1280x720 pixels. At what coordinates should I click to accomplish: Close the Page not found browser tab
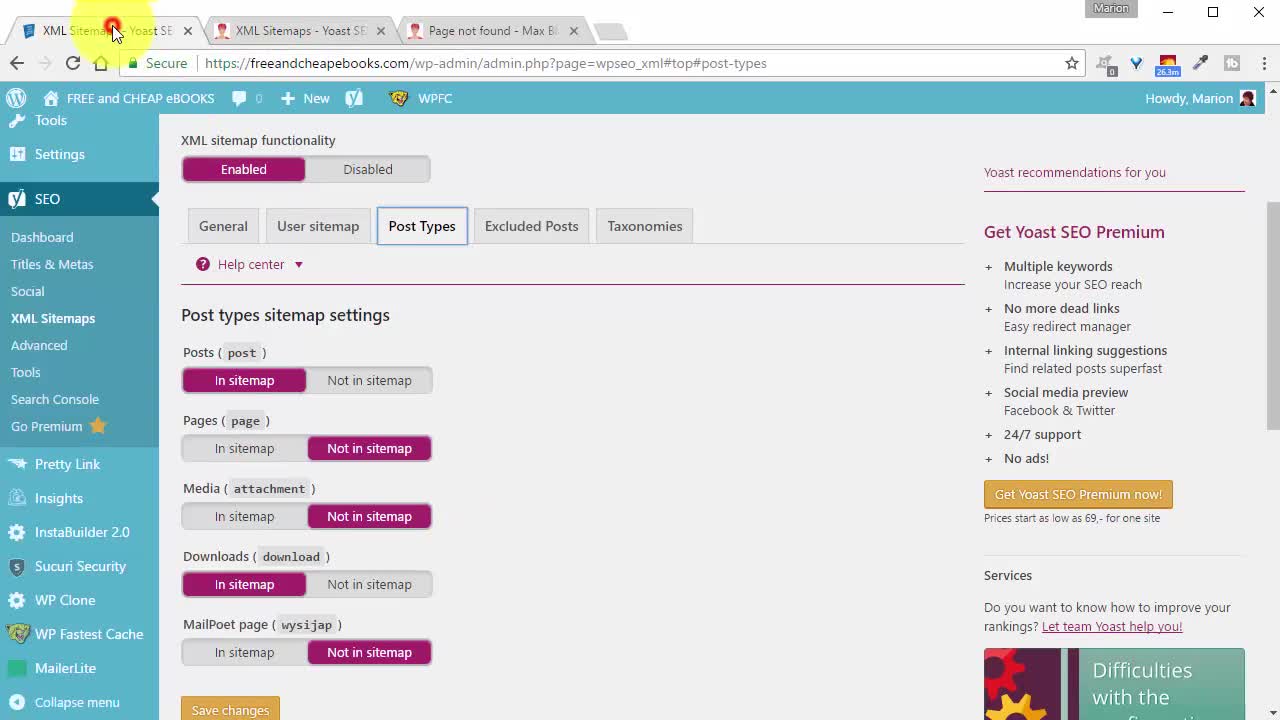(x=573, y=31)
